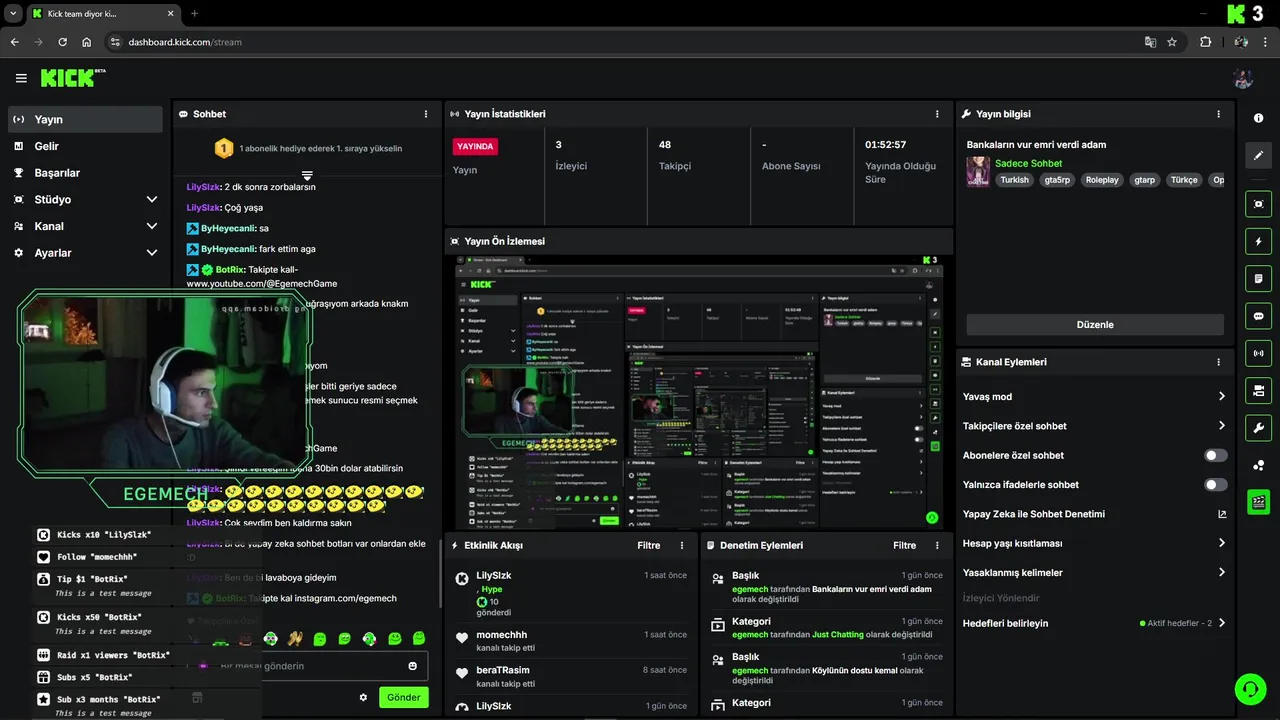
Task: Open Yayın bilgisi three-dot menu
Action: (1218, 114)
